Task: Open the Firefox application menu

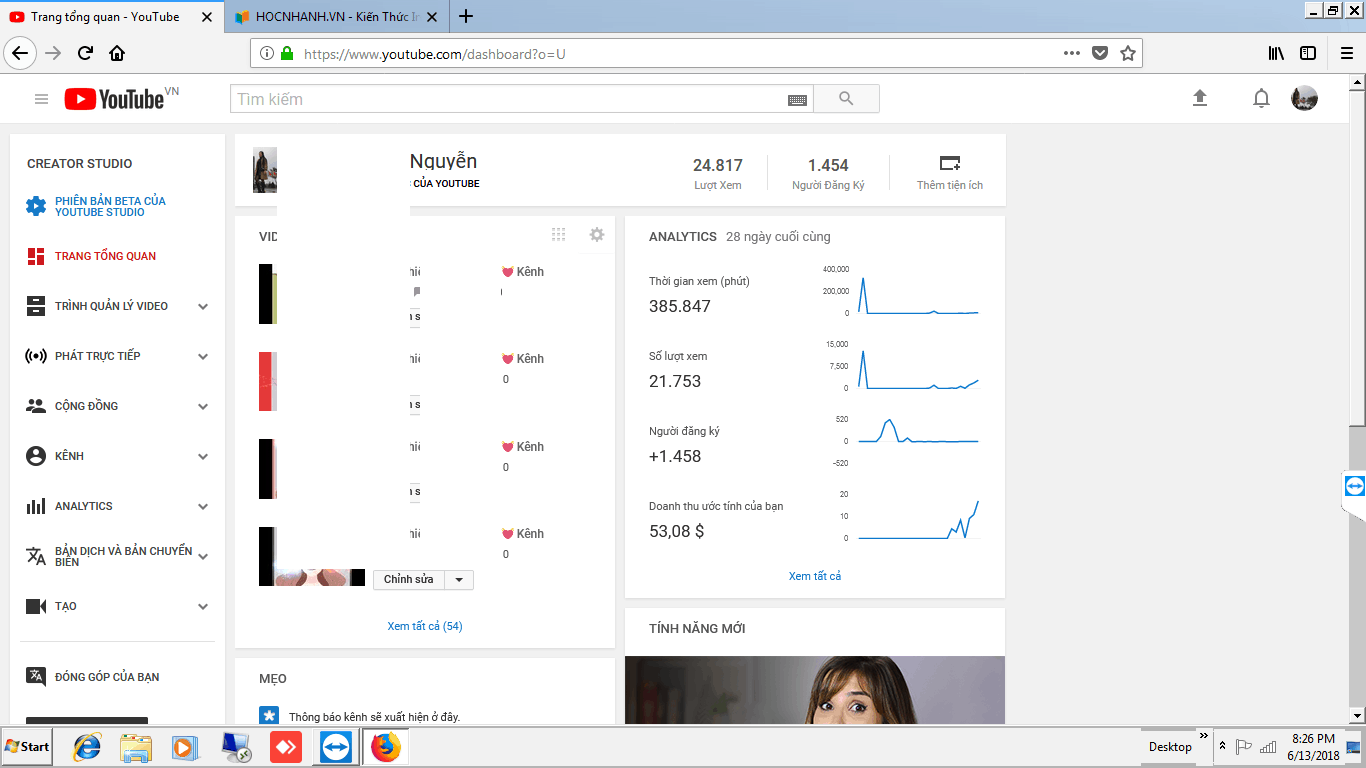Action: coord(1347,53)
